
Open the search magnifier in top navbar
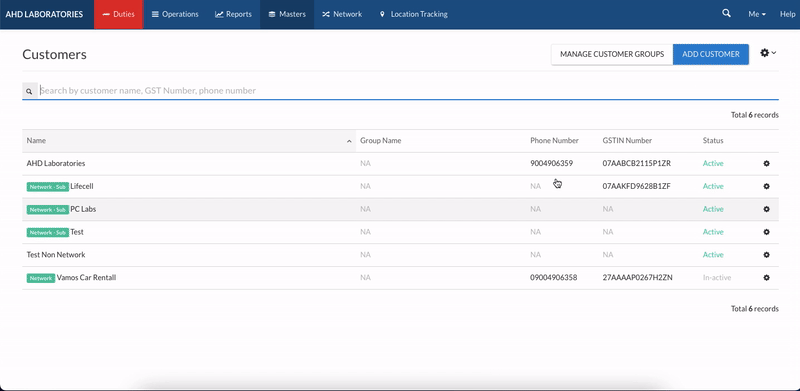click(727, 13)
